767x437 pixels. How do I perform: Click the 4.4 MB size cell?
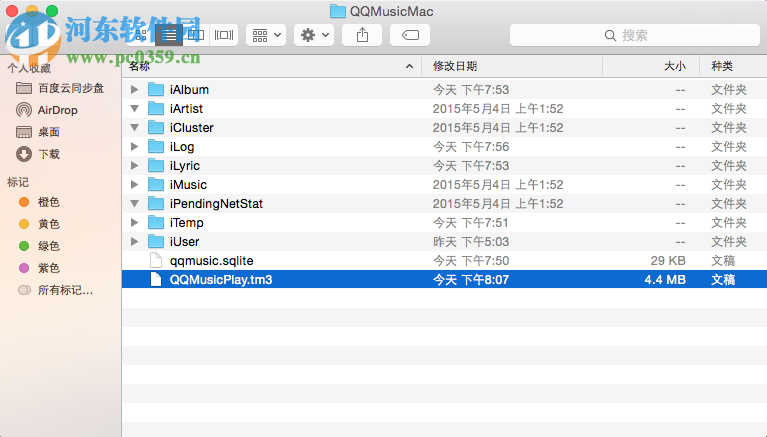coord(665,280)
